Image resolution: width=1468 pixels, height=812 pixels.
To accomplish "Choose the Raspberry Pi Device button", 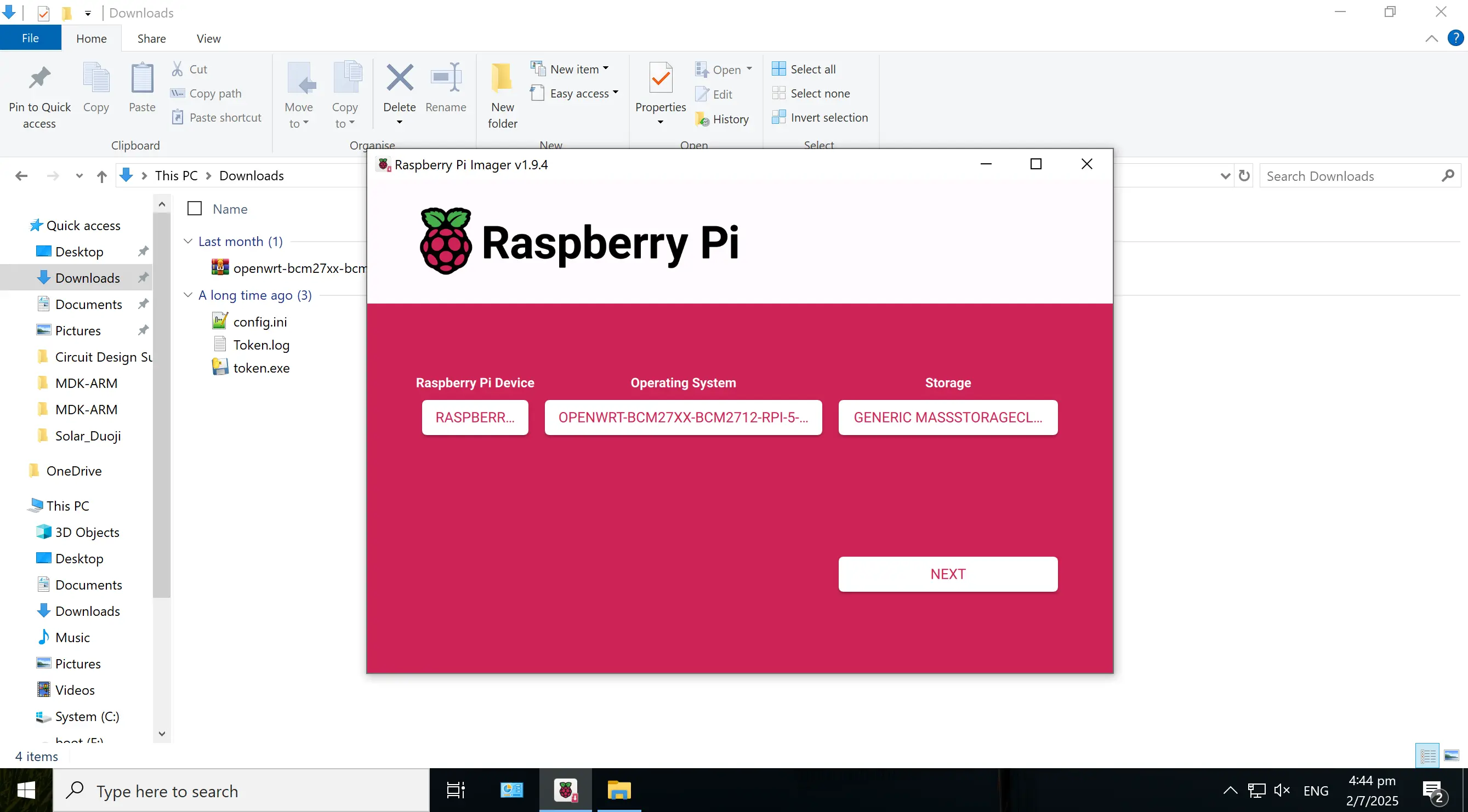I will [475, 418].
